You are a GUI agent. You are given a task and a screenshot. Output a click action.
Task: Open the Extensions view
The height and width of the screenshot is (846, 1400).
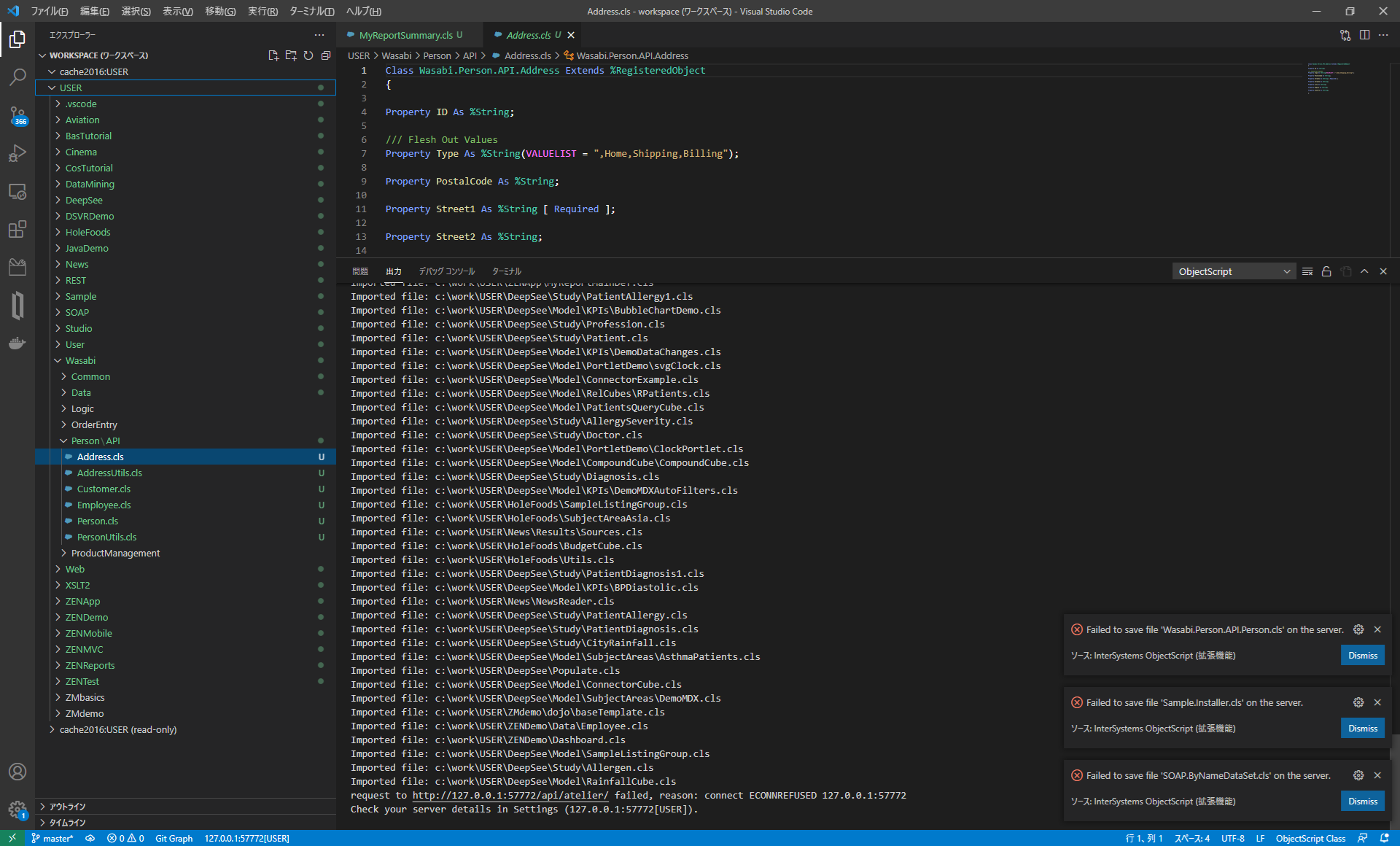click(x=17, y=230)
